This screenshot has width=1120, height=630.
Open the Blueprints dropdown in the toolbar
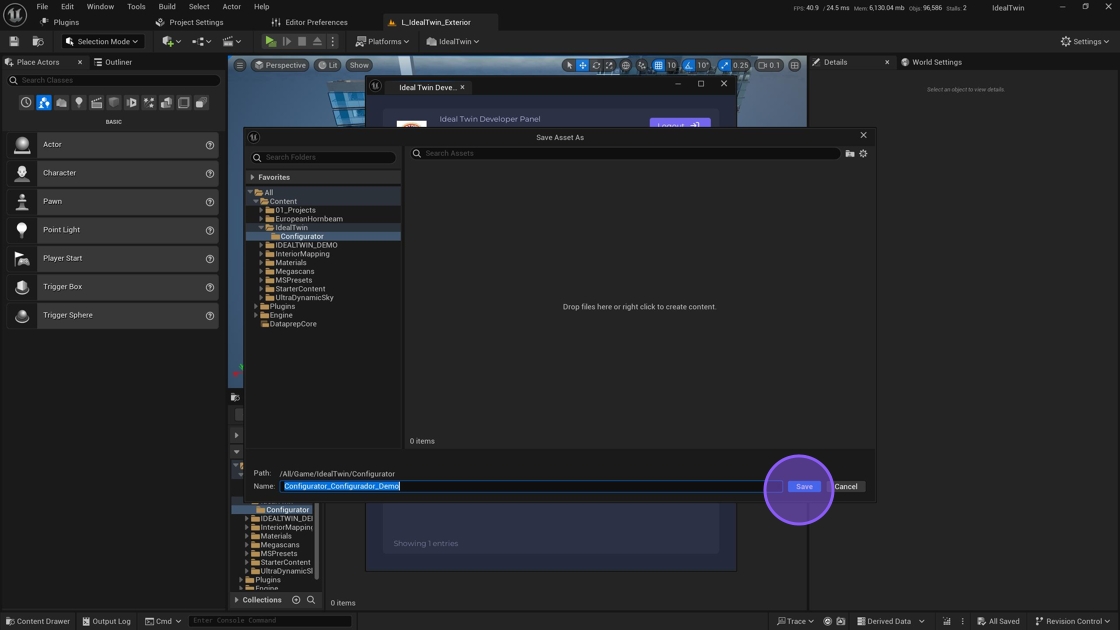(x=201, y=41)
